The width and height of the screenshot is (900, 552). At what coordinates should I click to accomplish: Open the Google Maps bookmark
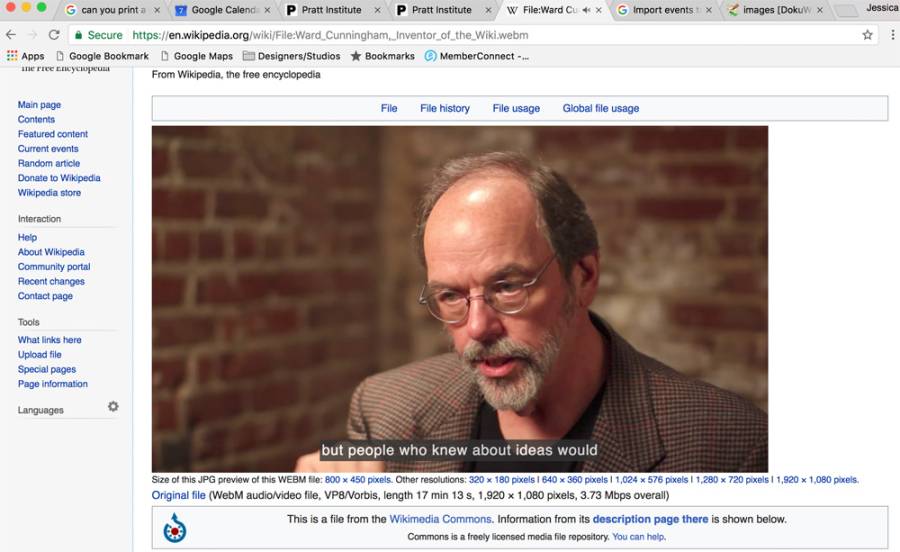197,56
